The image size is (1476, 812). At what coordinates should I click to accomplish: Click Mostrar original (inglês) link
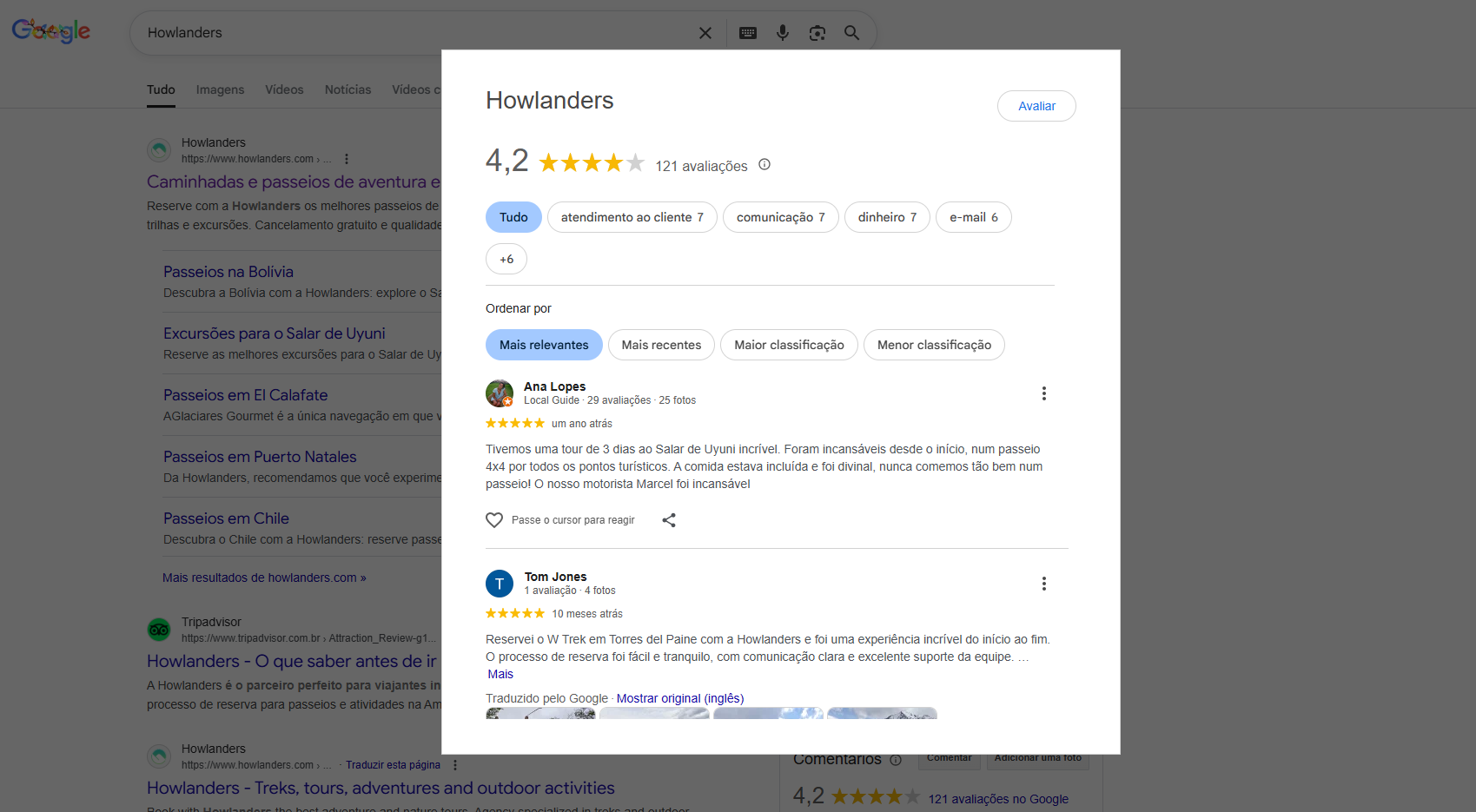pyautogui.click(x=679, y=698)
